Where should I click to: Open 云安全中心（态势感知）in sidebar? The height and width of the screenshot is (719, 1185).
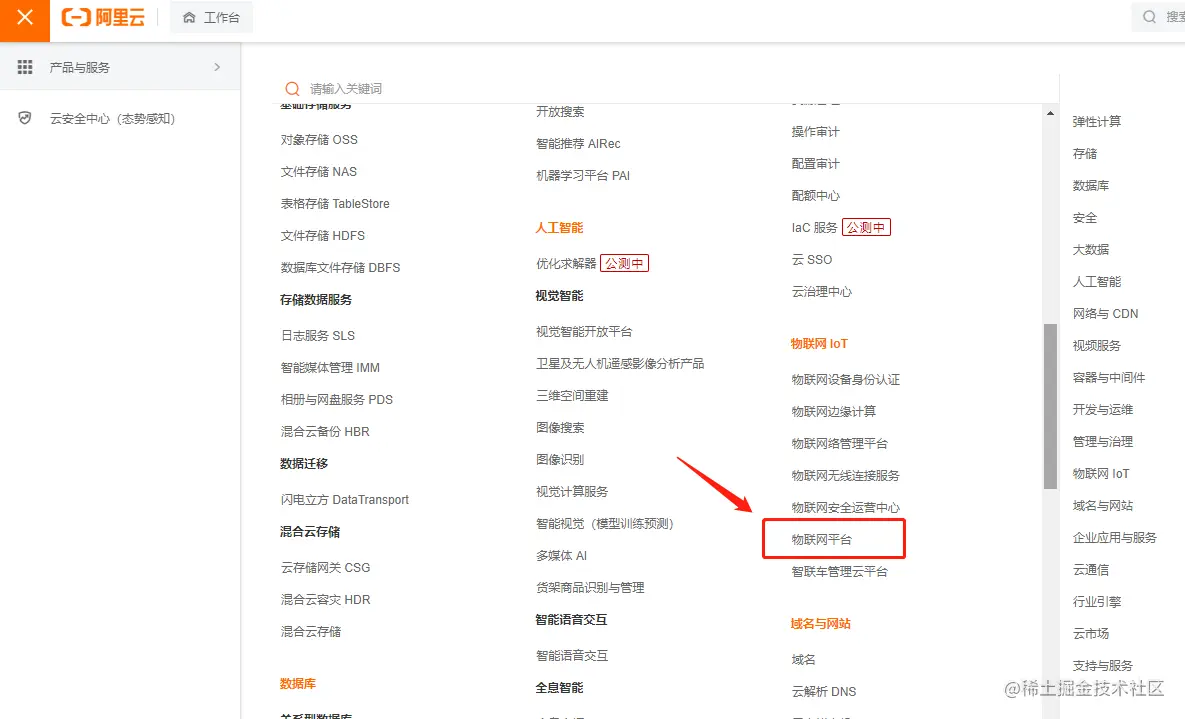click(x=113, y=119)
